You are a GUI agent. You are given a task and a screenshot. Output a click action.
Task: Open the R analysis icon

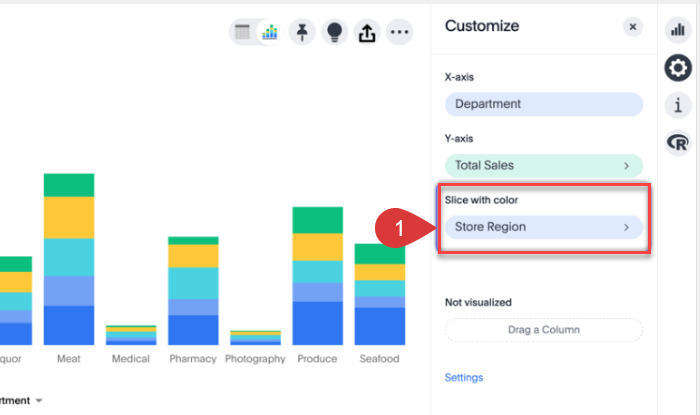pos(678,142)
